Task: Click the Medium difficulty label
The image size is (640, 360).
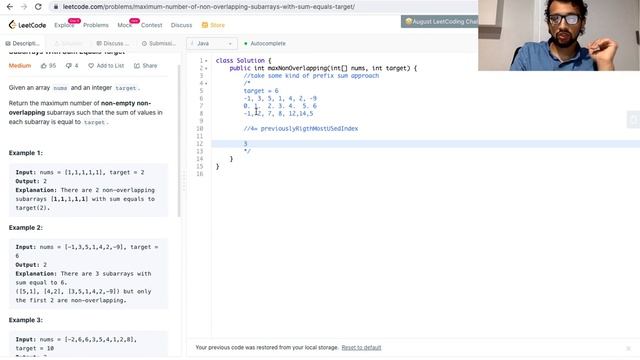Action: pos(20,66)
